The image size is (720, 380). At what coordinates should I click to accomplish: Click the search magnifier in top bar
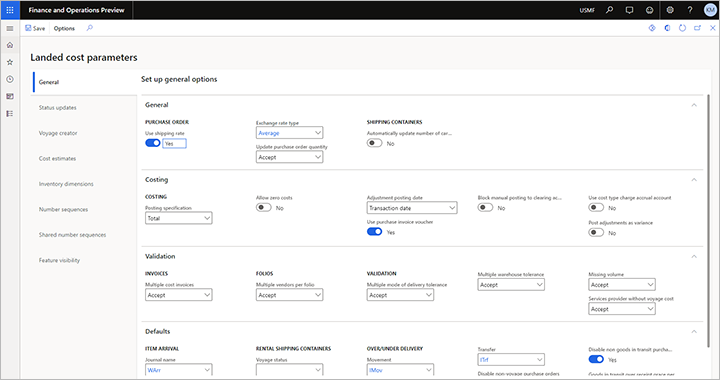609,10
